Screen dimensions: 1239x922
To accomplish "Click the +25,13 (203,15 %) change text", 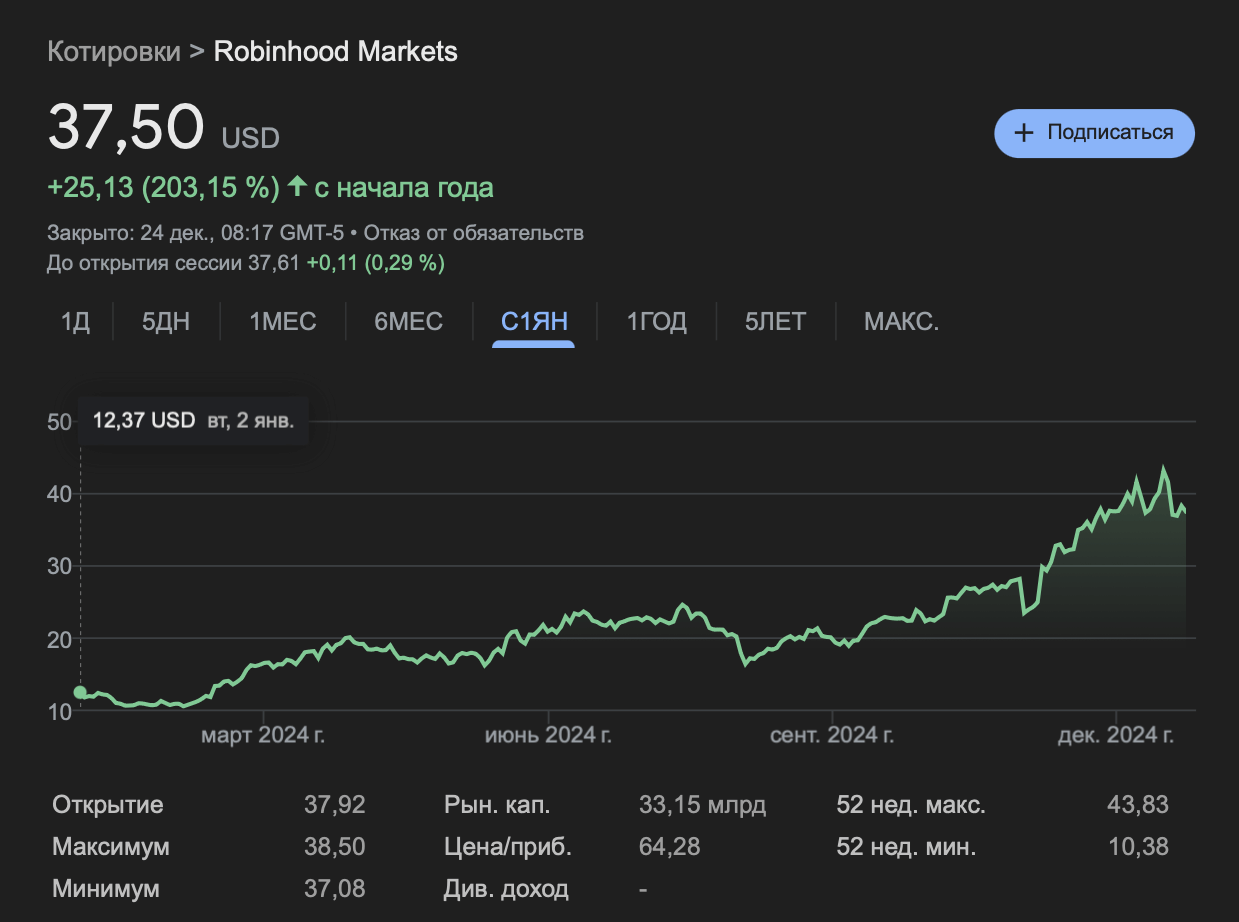I will (x=164, y=188).
